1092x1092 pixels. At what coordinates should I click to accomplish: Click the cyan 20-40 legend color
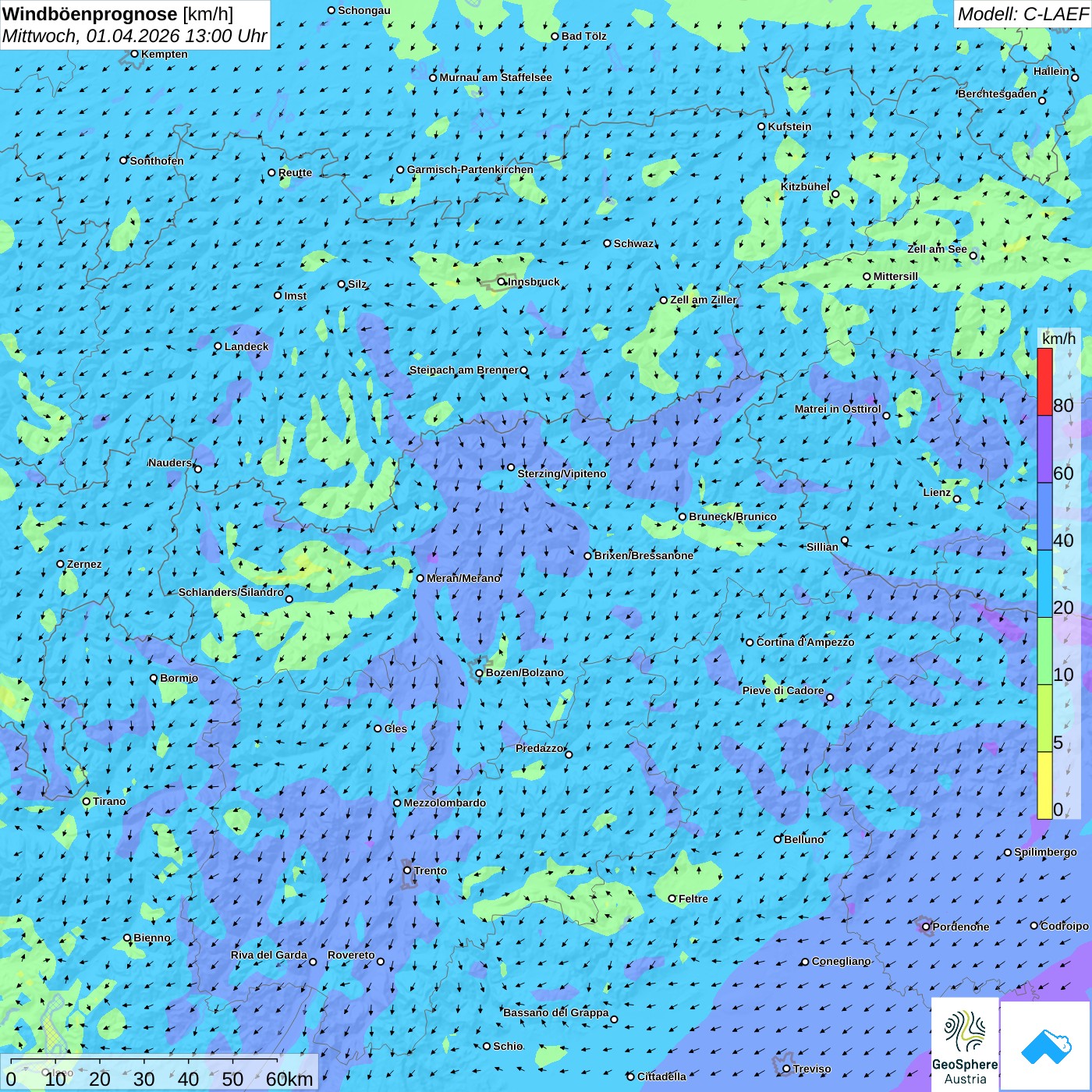(x=1044, y=584)
